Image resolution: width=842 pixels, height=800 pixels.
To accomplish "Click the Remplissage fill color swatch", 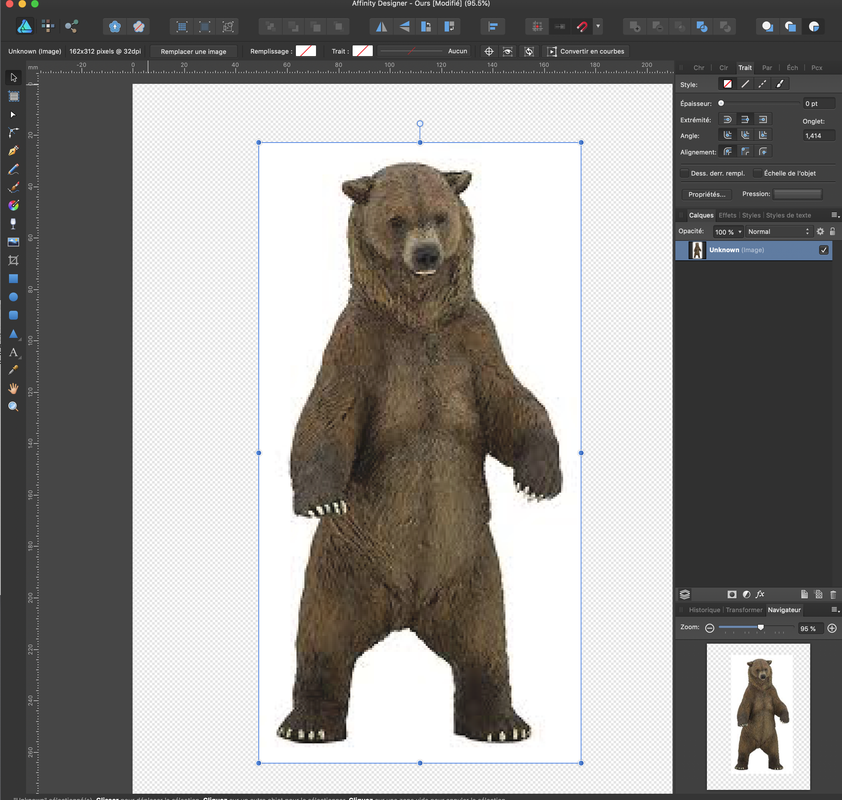I will (x=306, y=51).
